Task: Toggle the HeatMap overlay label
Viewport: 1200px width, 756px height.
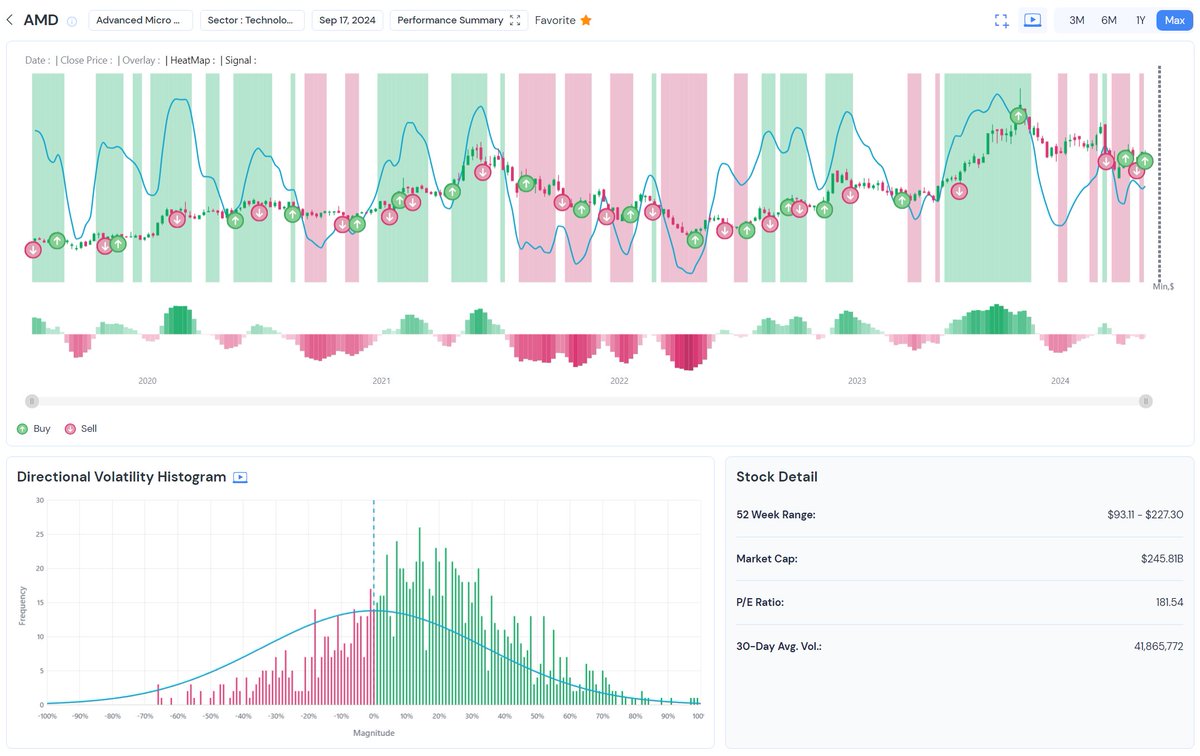Action: point(190,60)
